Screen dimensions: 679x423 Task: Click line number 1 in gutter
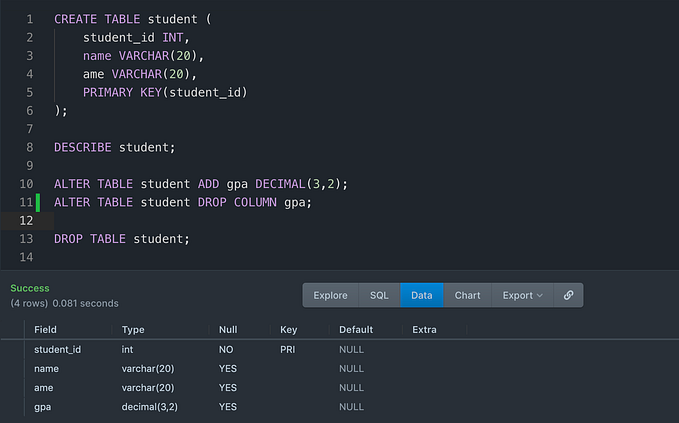point(29,19)
